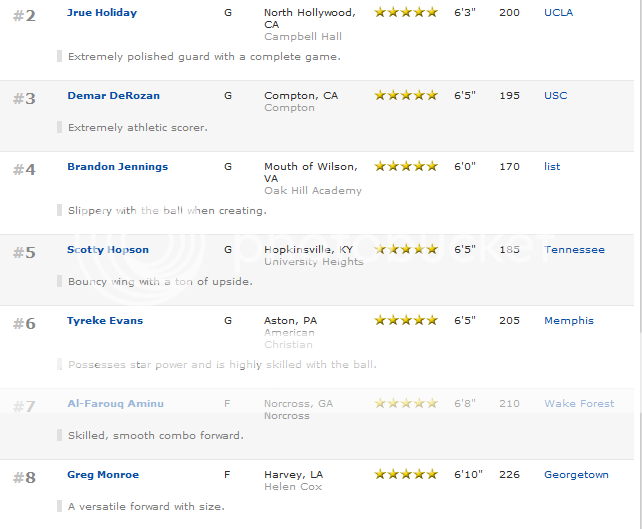Click the UCLA school link

click(558, 13)
